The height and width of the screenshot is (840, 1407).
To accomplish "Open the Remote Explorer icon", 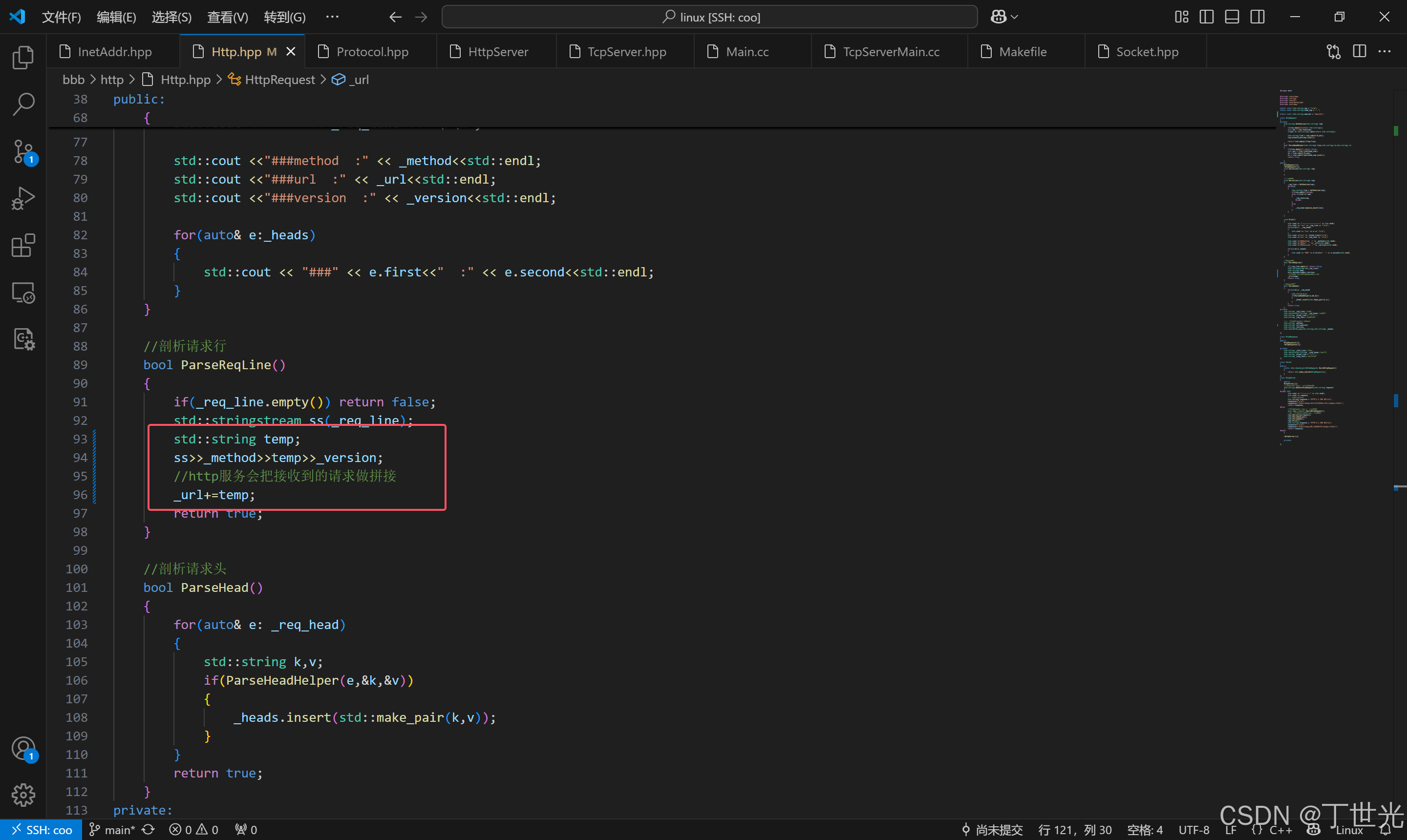I will pyautogui.click(x=22, y=293).
